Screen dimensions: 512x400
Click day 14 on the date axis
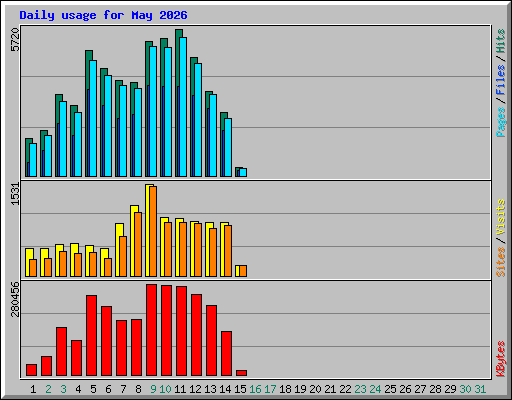[225, 389]
